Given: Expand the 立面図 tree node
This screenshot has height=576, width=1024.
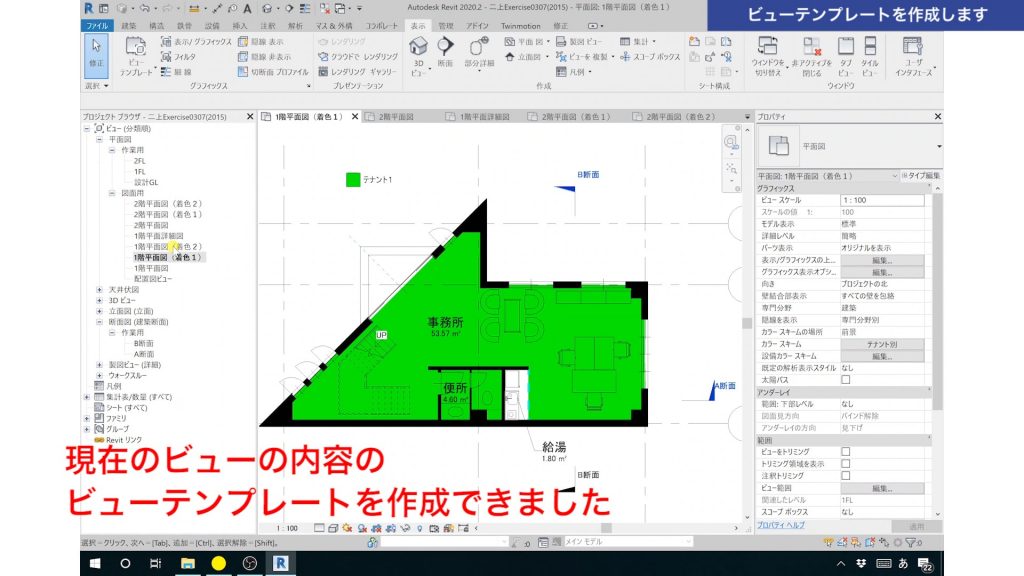Looking at the screenshot, I should click(97, 310).
